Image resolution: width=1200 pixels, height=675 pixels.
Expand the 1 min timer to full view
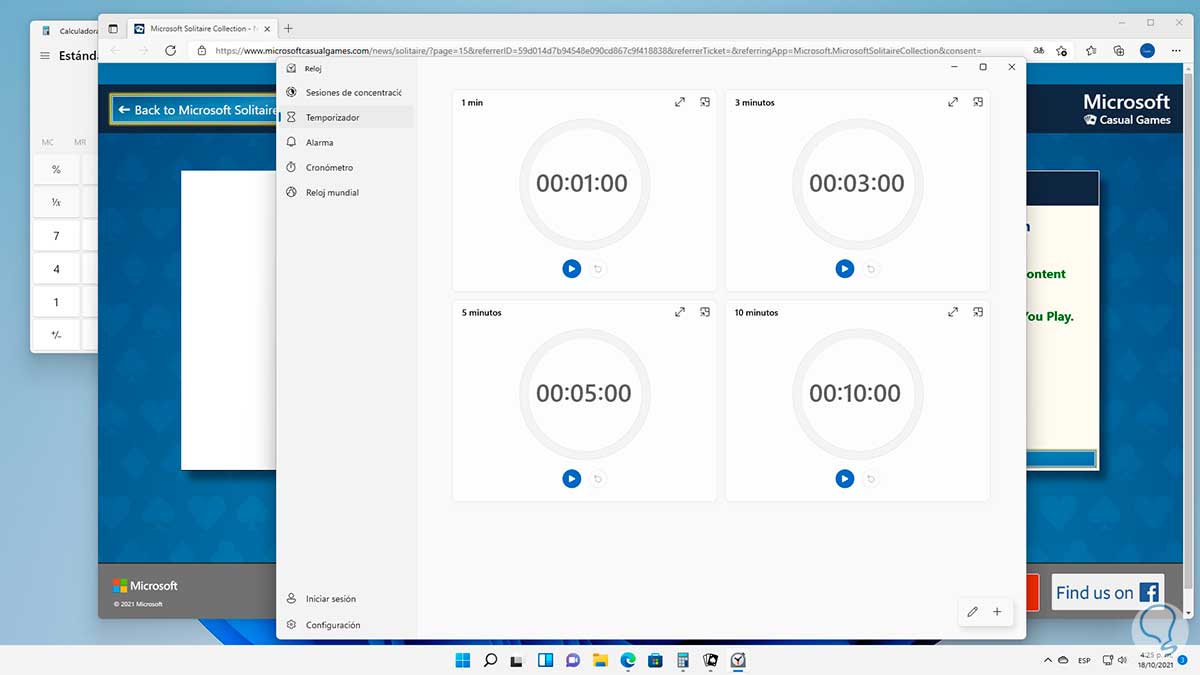(680, 102)
